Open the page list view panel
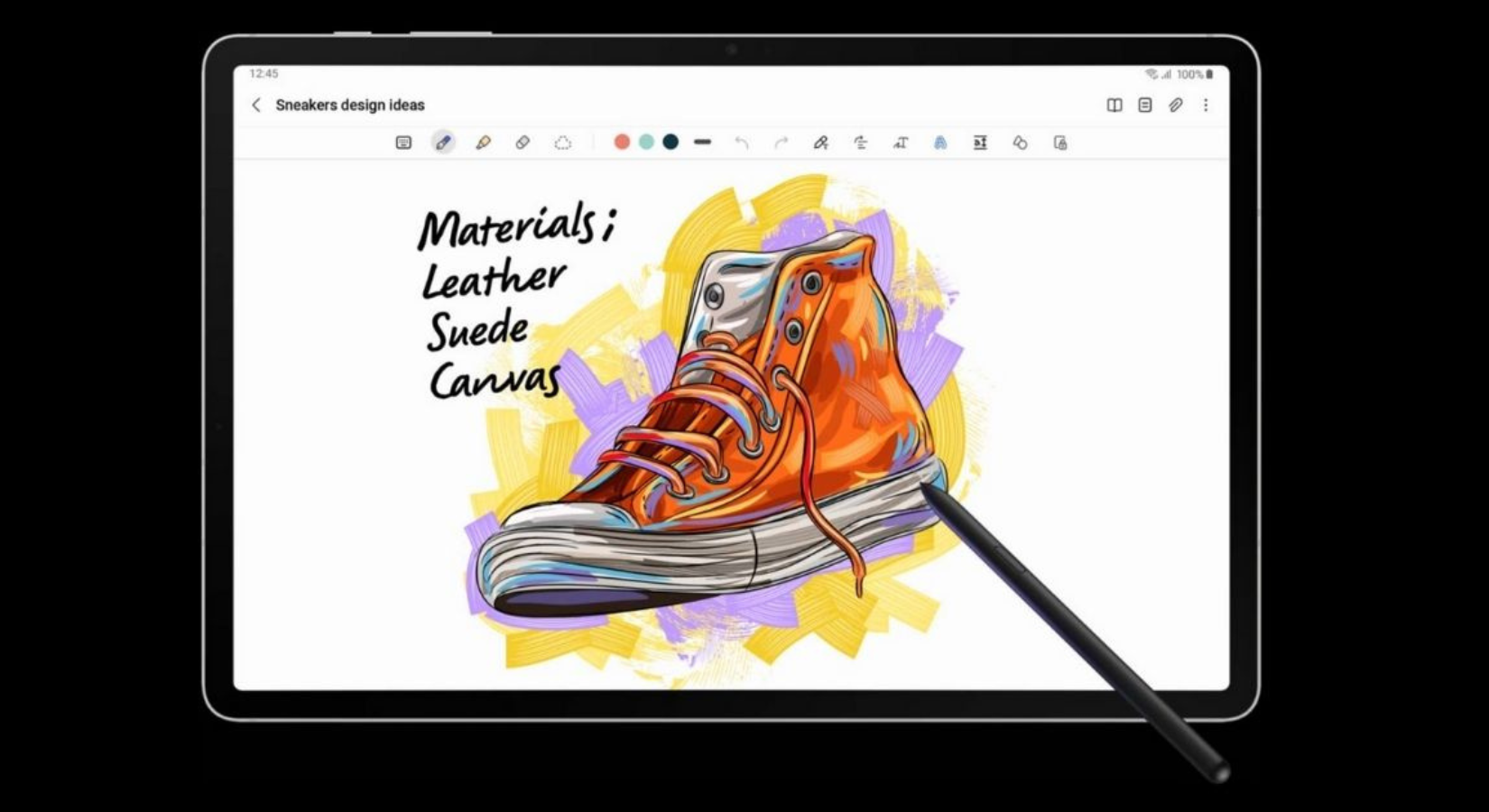Image resolution: width=1489 pixels, height=812 pixels. click(1144, 105)
